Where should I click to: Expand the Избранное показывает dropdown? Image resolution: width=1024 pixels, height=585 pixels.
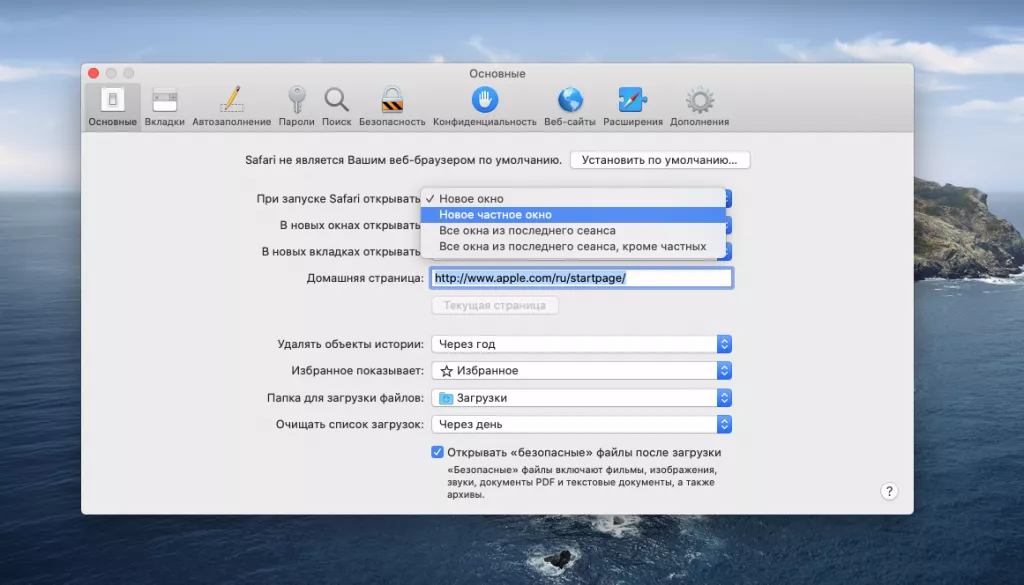tap(581, 370)
